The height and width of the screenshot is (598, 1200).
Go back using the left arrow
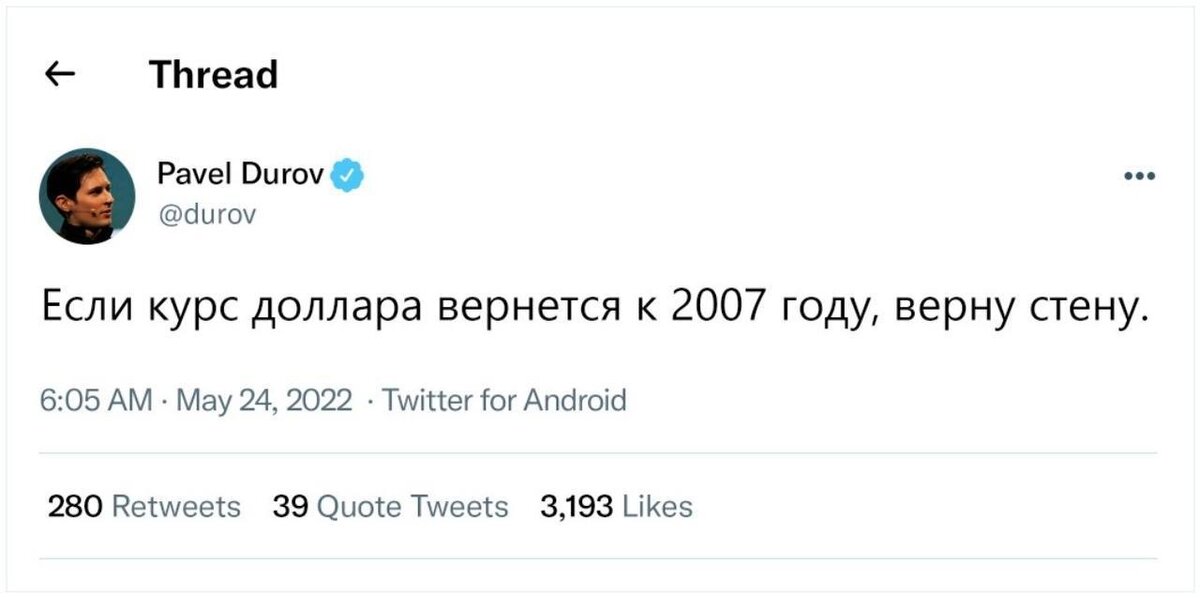tap(61, 75)
